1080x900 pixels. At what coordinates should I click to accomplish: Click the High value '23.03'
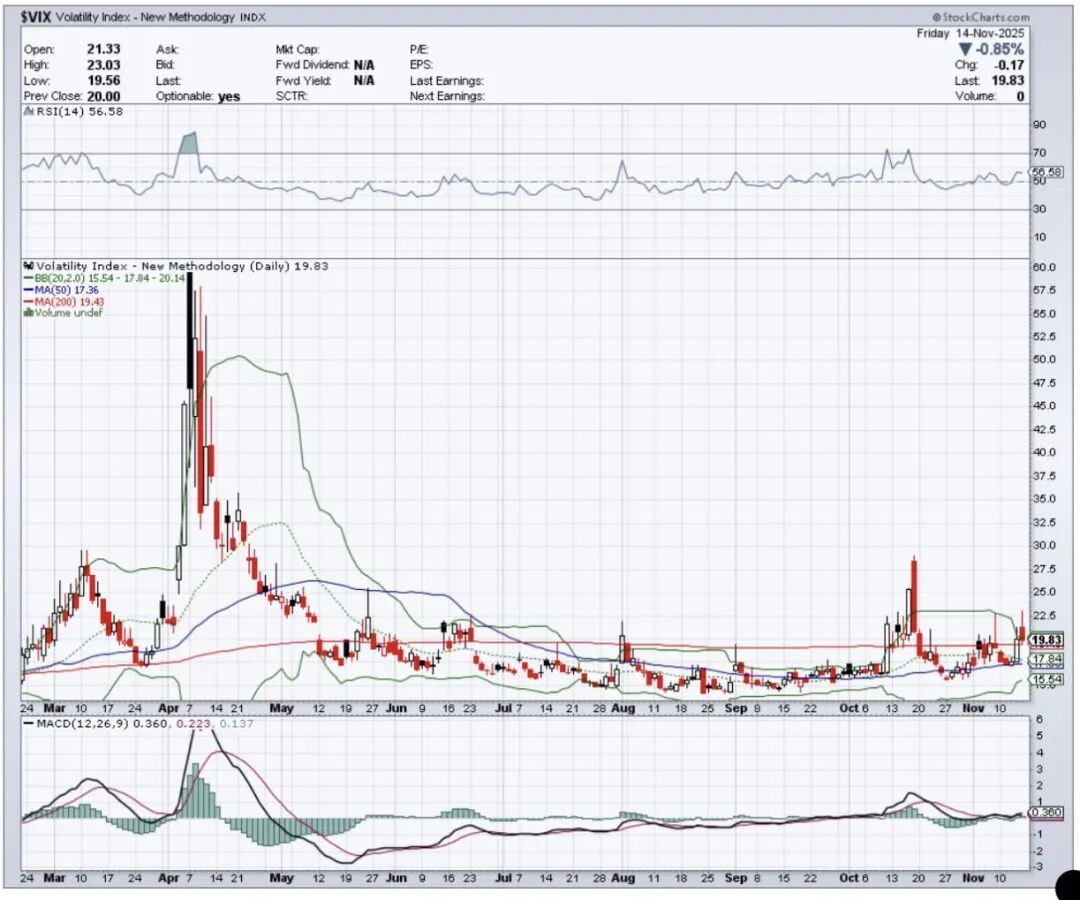103,65
